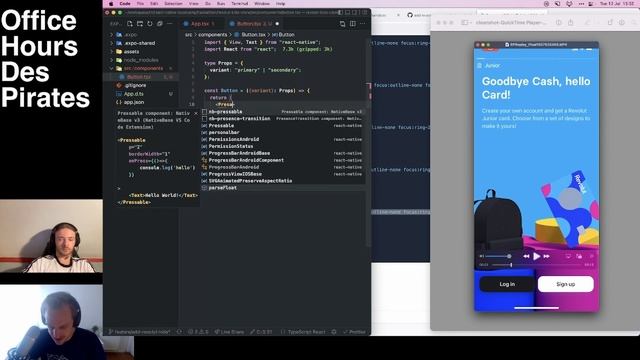Click the Log in button
This screenshot has height=360, width=640.
click(x=507, y=284)
